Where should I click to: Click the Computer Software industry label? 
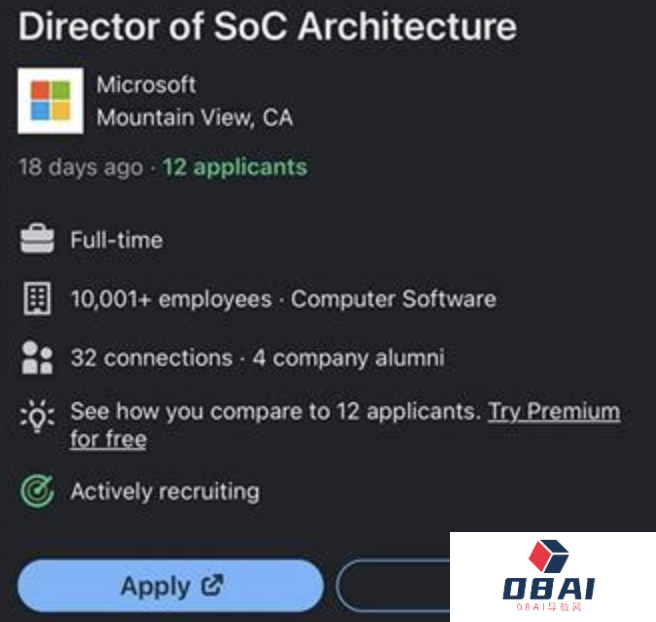[x=394, y=299]
